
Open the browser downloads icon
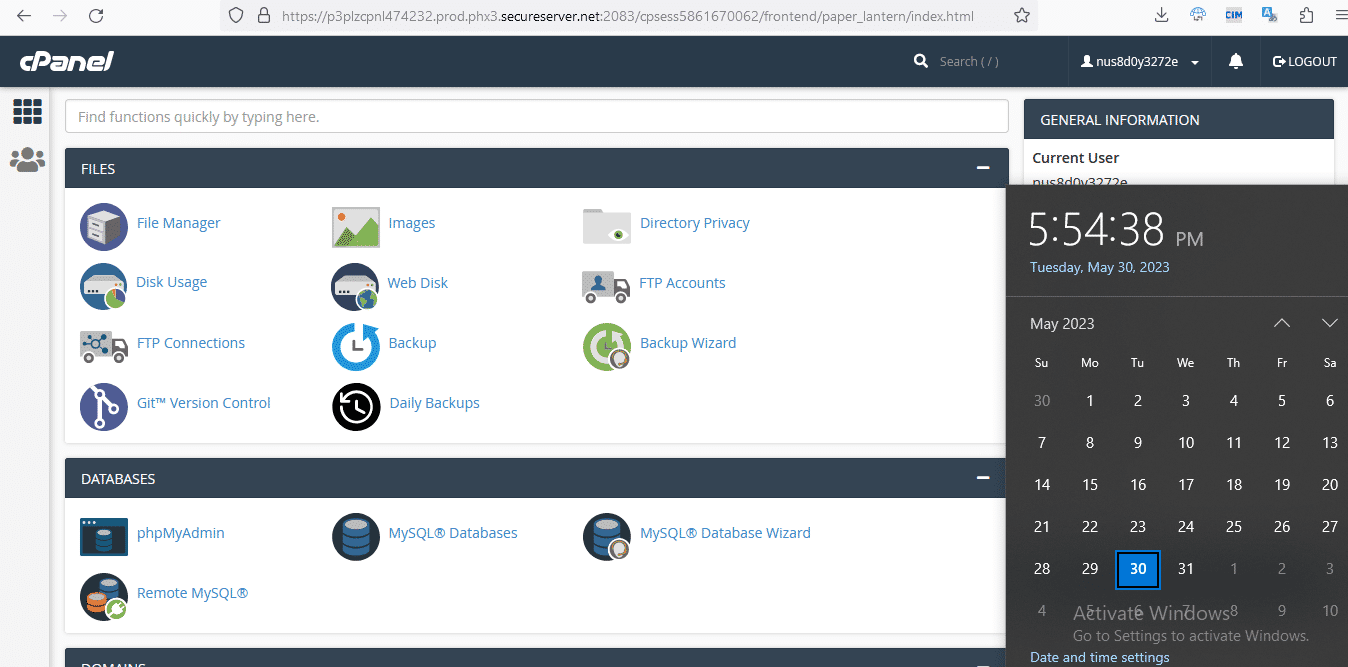pos(1161,16)
